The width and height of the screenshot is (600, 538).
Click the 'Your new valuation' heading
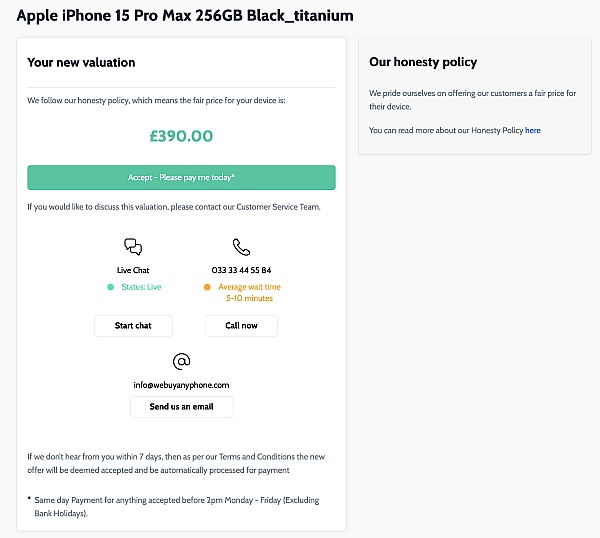[x=81, y=62]
